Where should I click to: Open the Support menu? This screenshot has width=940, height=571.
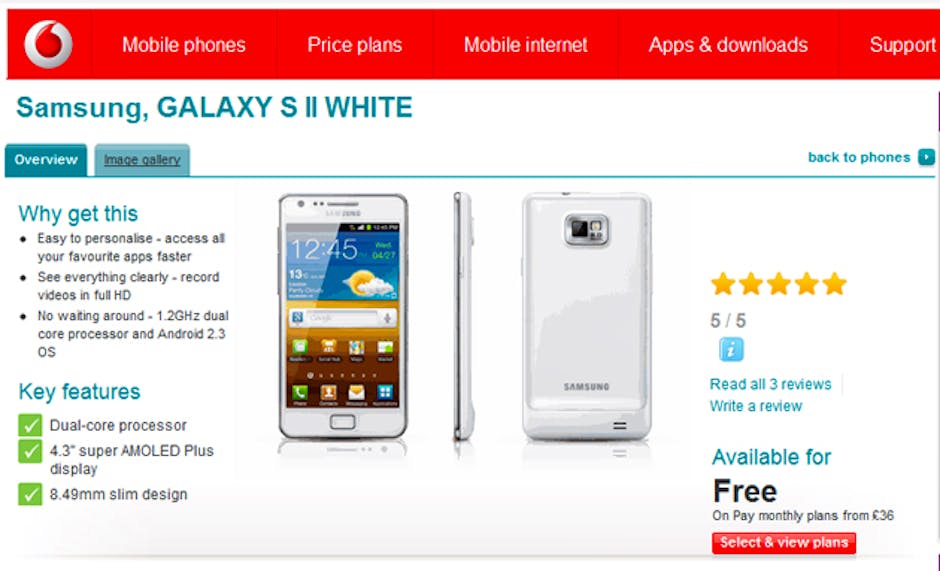click(x=902, y=44)
